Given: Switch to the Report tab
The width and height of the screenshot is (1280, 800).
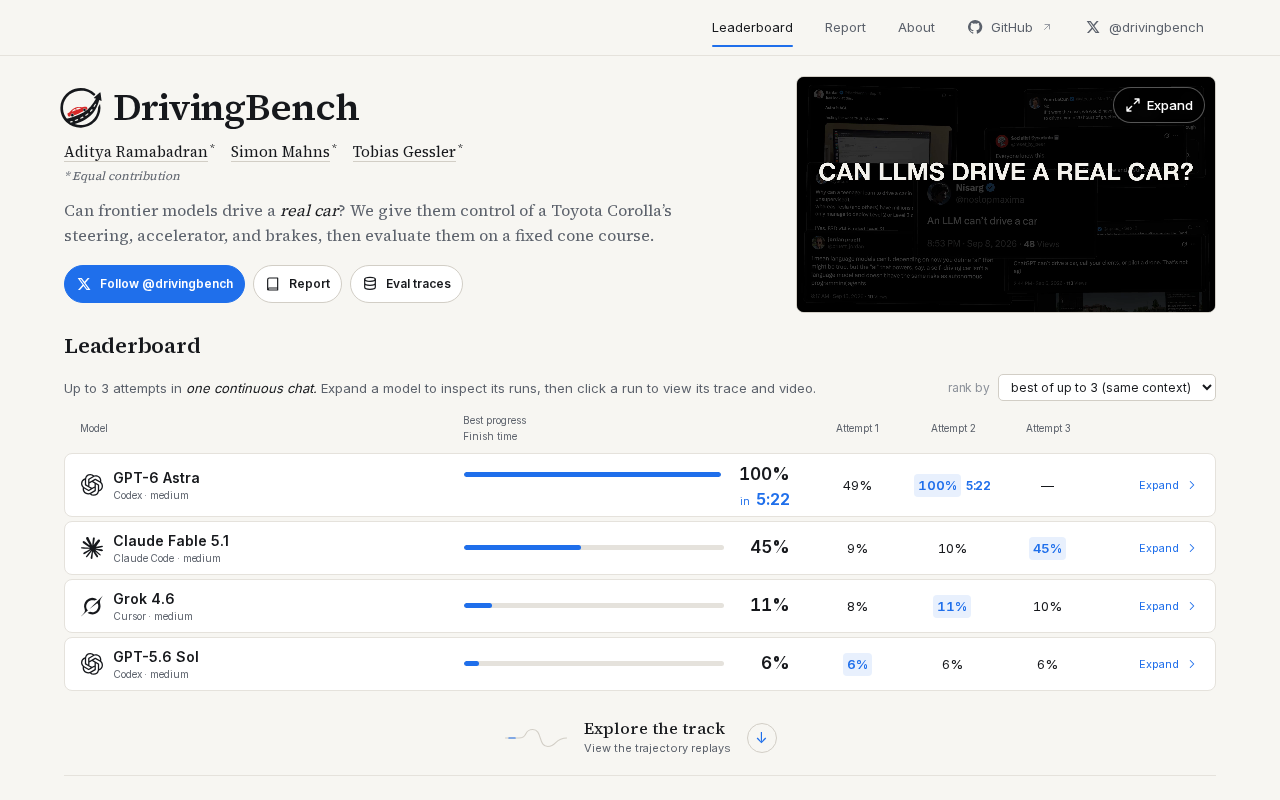Looking at the screenshot, I should (x=845, y=27).
